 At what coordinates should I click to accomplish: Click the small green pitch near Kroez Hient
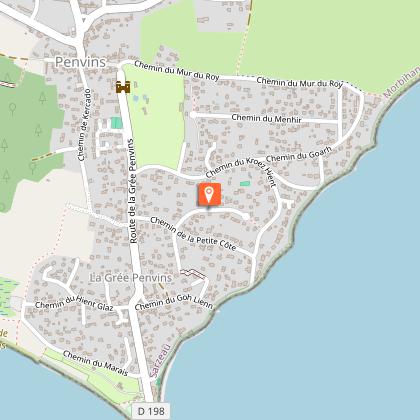(x=245, y=184)
